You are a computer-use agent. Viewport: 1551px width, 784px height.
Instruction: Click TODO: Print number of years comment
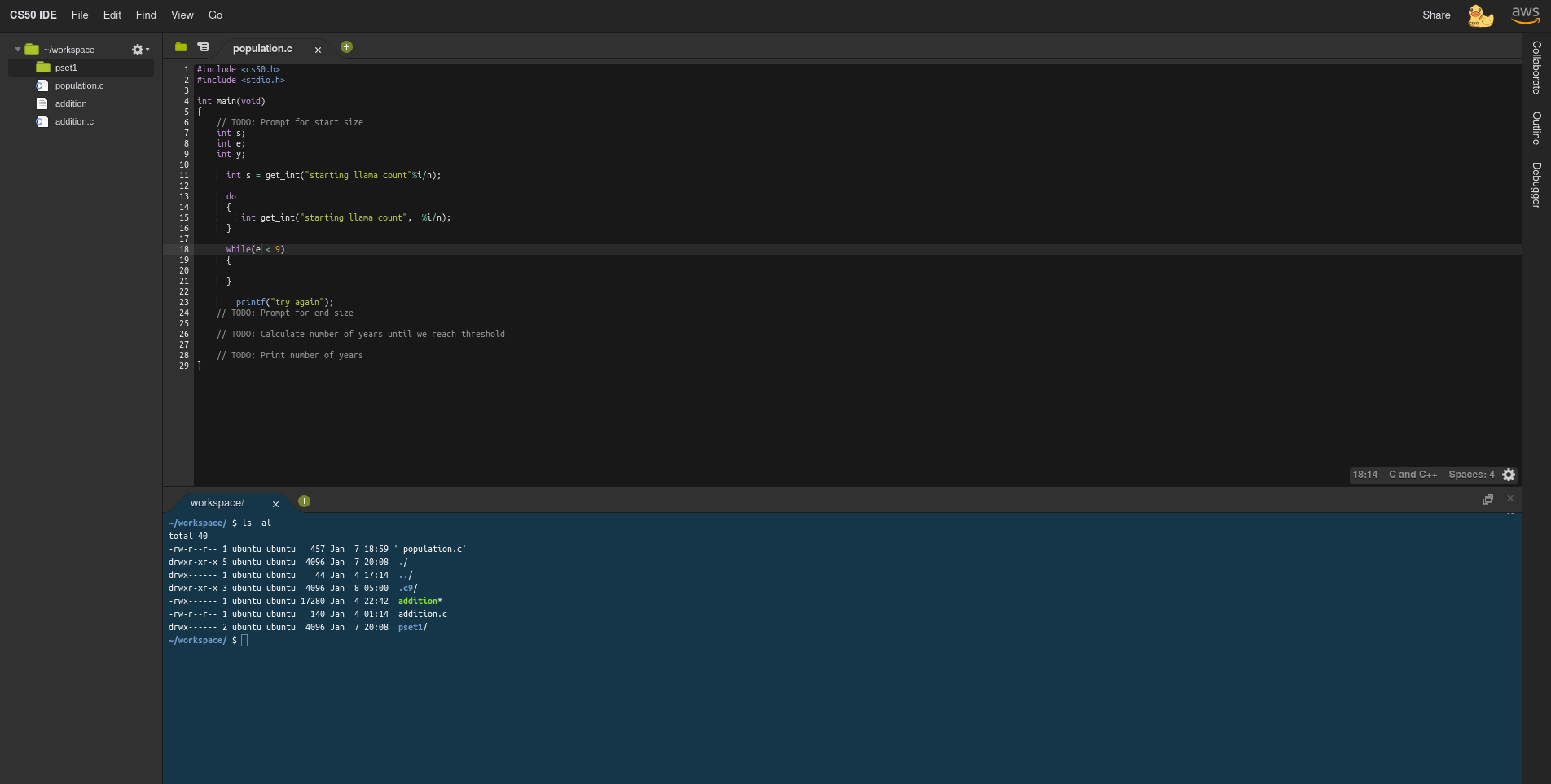(290, 356)
